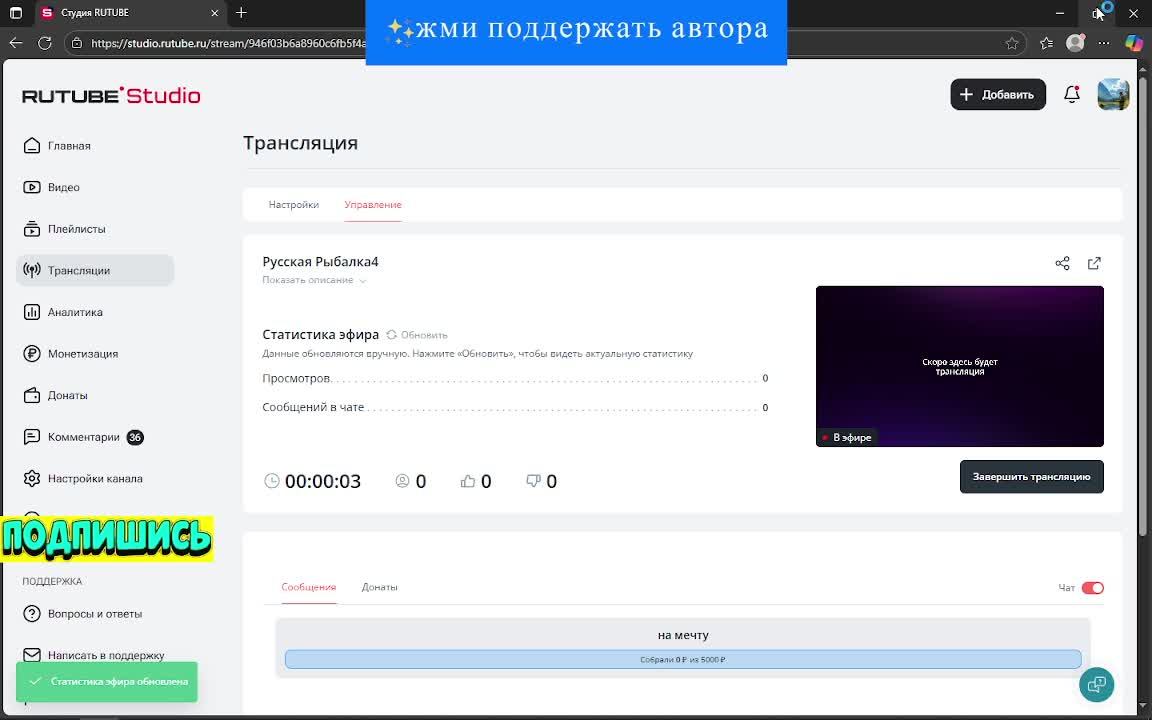The image size is (1152, 720).
Task: Click the Русская Рыбалка4 title
Action: point(320,262)
